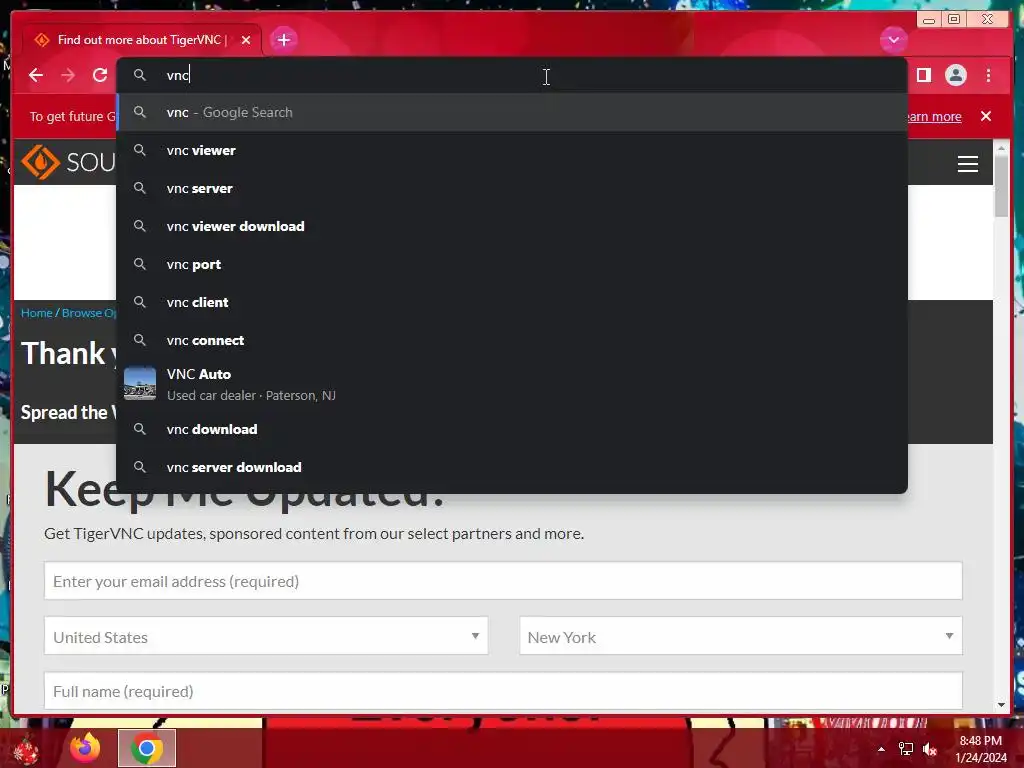This screenshot has width=1024, height=768.
Task: Toggle the Chrome side panel icon
Action: click(x=923, y=75)
